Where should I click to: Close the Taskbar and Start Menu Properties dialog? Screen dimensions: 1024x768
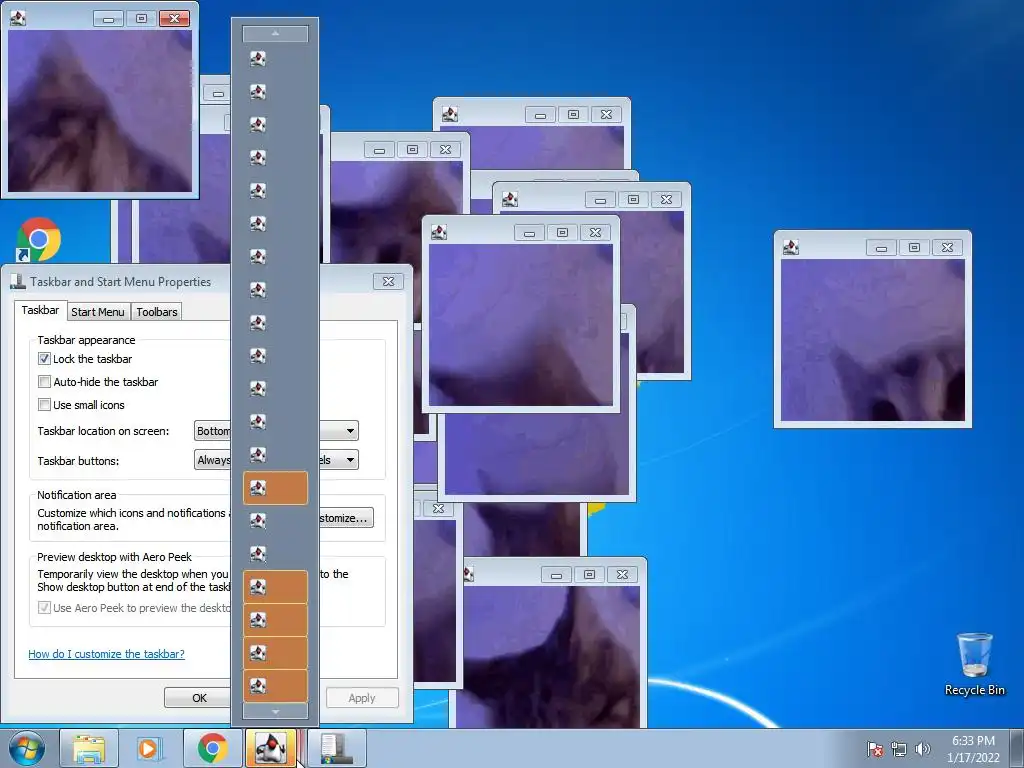pos(389,281)
